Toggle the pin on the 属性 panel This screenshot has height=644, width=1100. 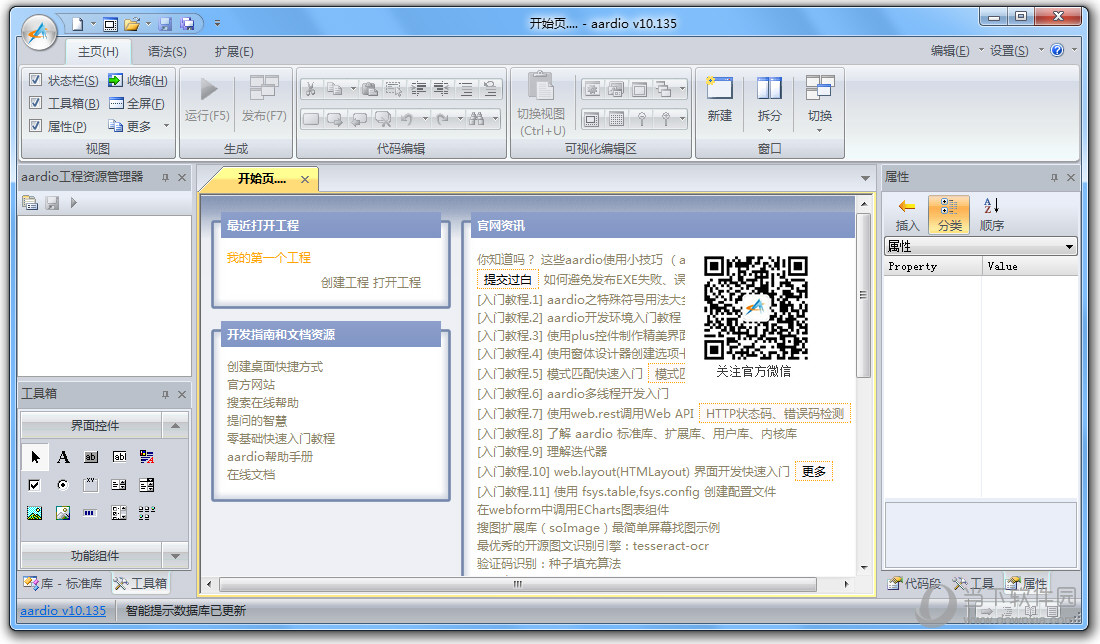click(x=1054, y=177)
